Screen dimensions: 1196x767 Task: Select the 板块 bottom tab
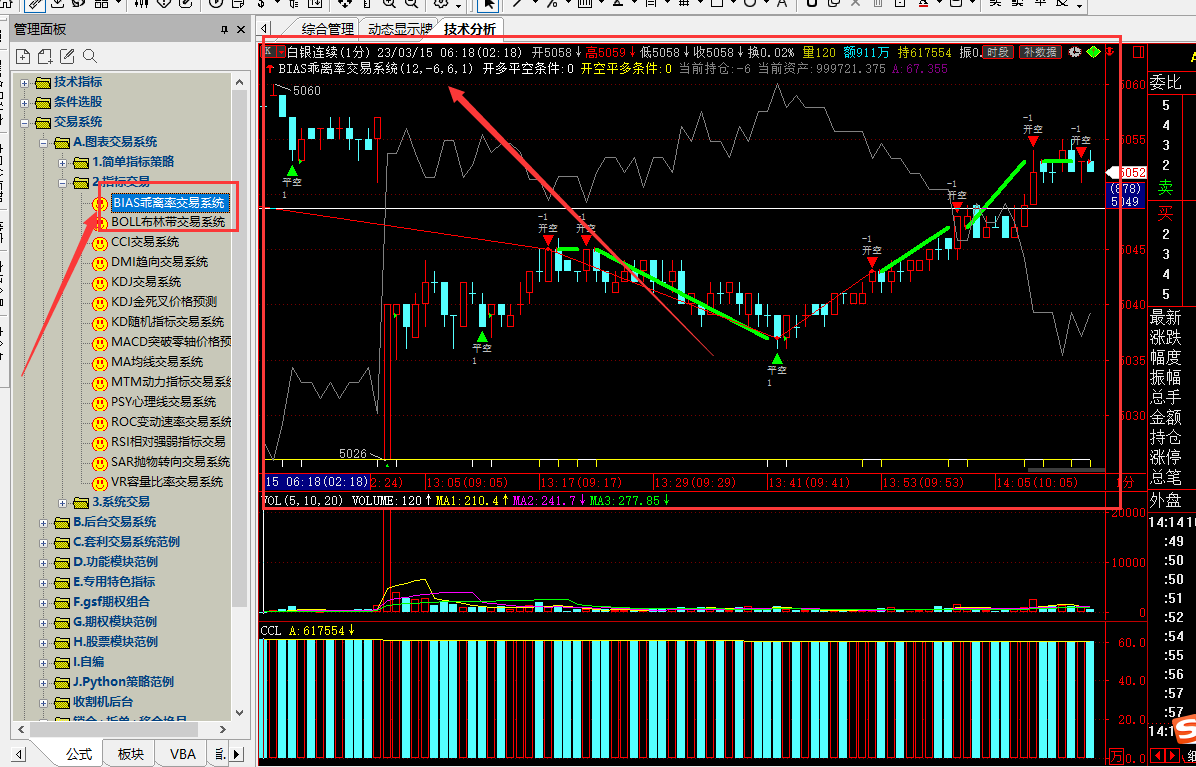pos(130,754)
